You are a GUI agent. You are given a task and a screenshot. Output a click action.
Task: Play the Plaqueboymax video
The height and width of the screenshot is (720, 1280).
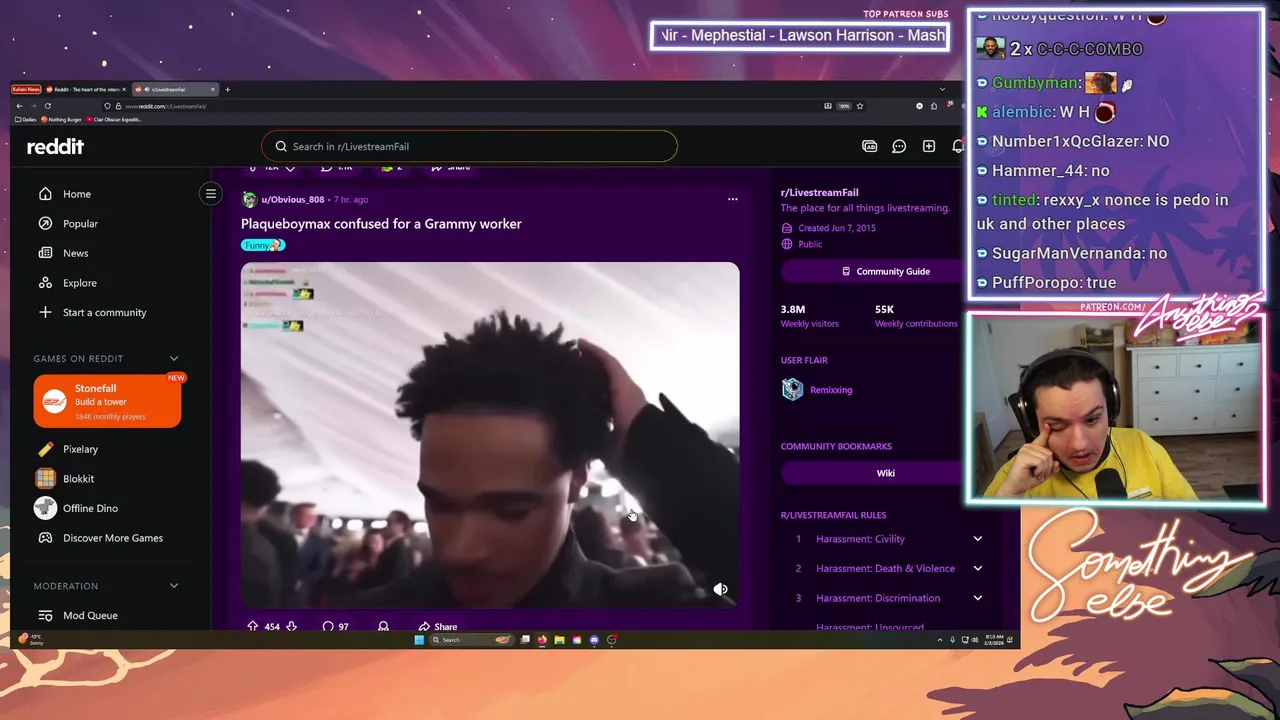[490, 434]
